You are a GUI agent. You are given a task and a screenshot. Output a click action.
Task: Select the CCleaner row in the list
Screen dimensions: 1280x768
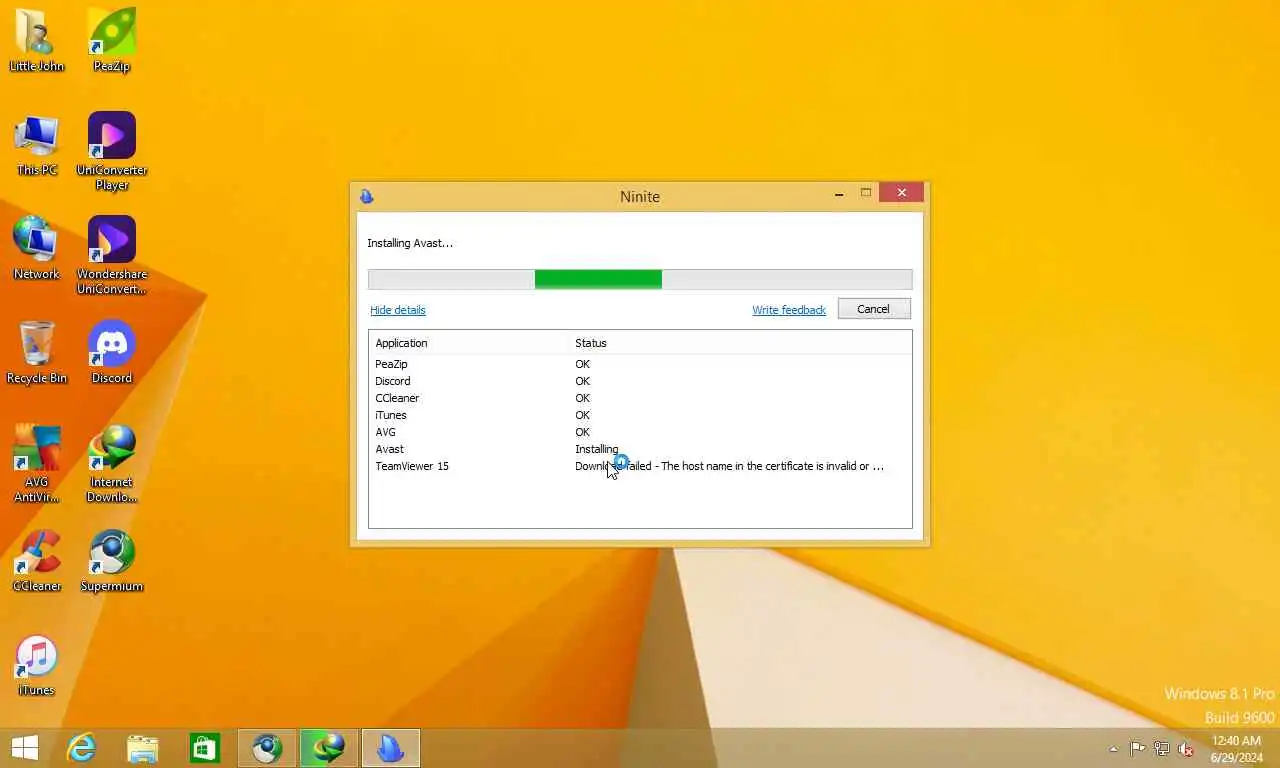click(640, 398)
